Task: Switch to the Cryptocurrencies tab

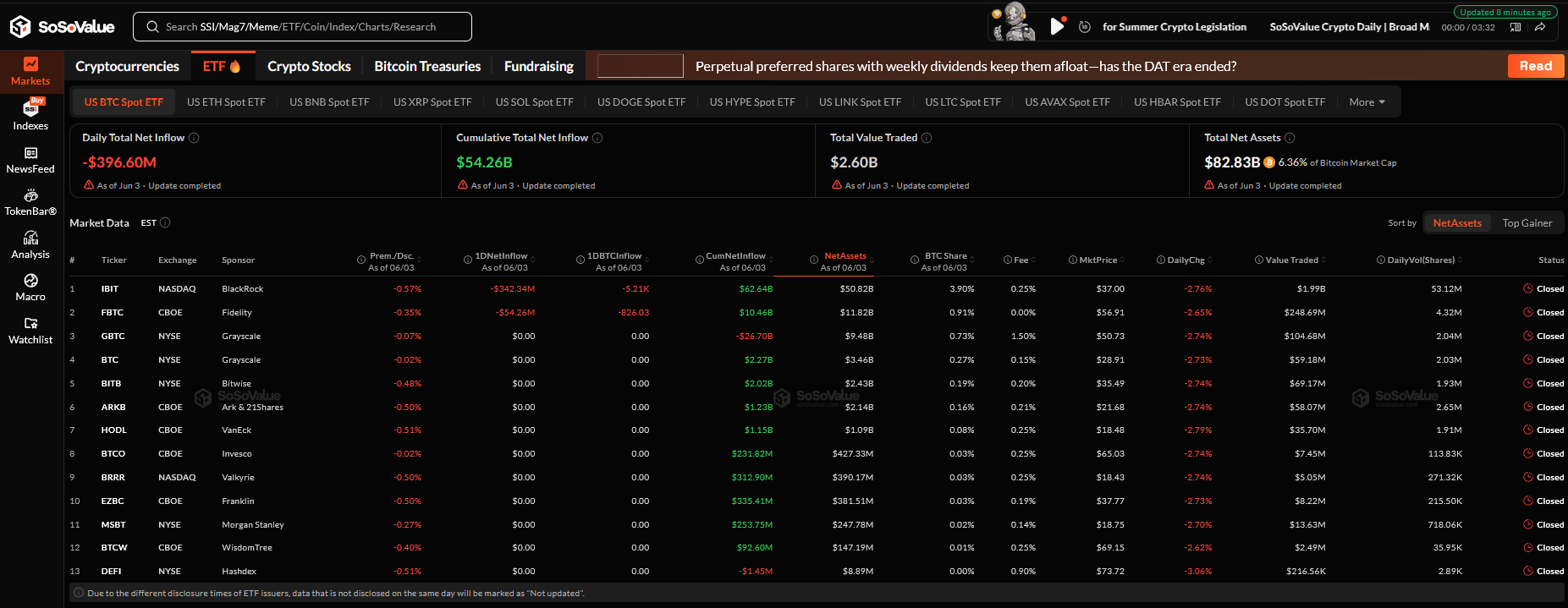Action: 127,66
